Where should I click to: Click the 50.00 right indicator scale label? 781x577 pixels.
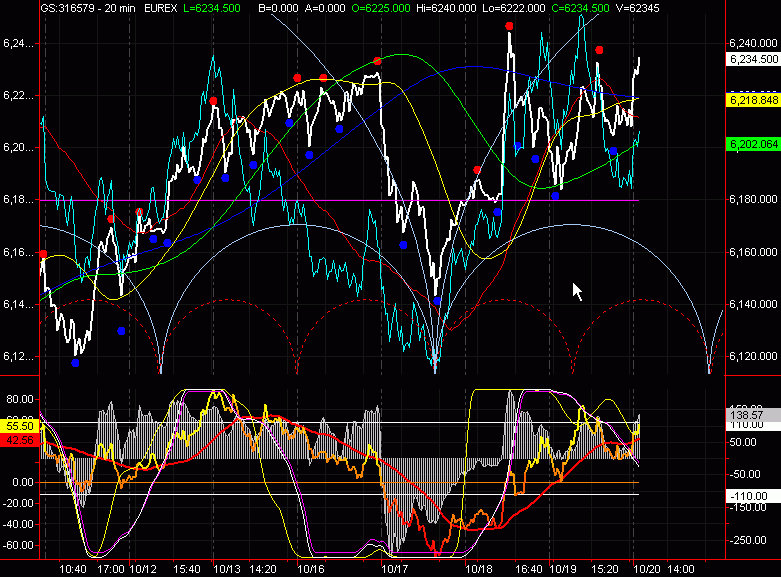(x=743, y=442)
